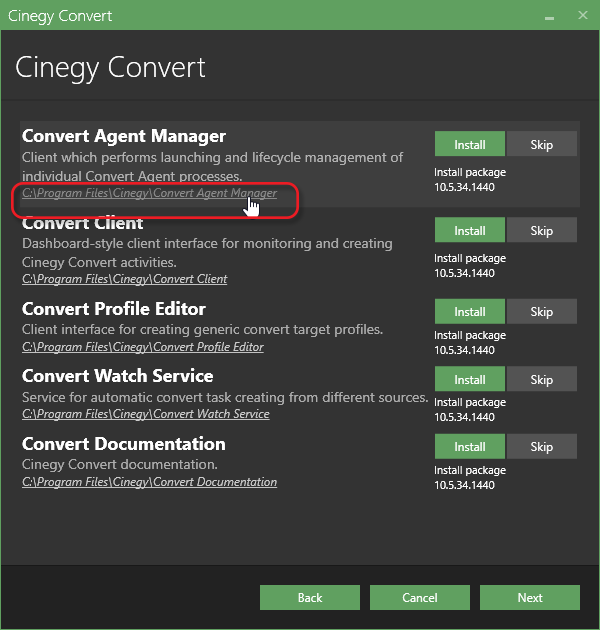Screen dimensions: 600x630
Task: Click Install for Convert Agent Manager
Action: [x=469, y=144]
